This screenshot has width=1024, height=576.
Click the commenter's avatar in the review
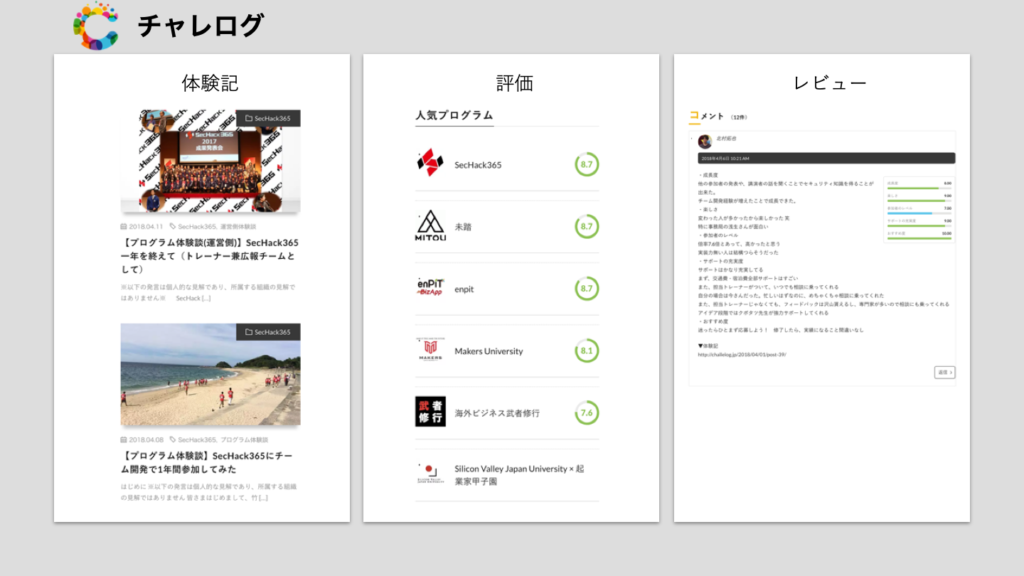704,142
